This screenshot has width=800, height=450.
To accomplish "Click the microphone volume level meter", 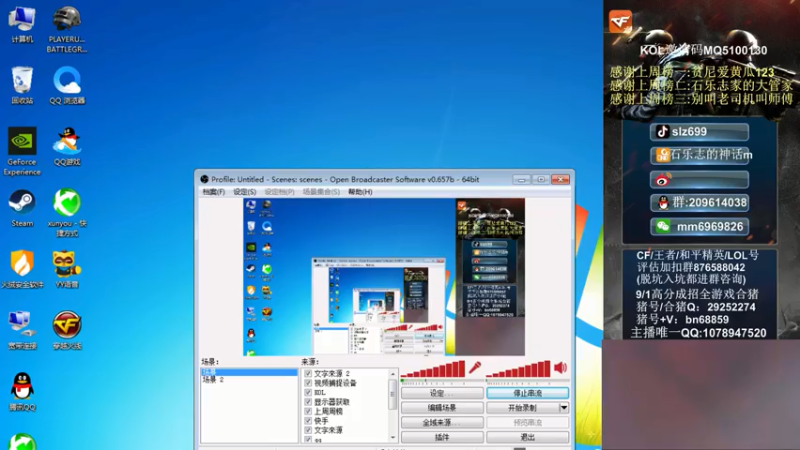I will (434, 369).
